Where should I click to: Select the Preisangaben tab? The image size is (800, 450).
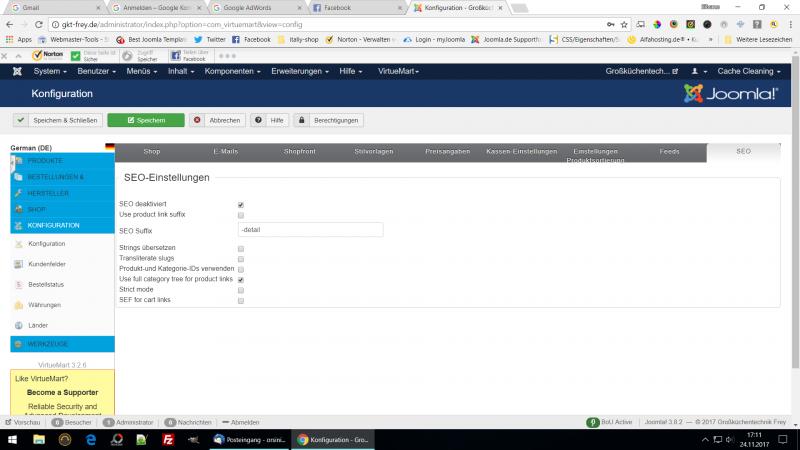(447, 152)
